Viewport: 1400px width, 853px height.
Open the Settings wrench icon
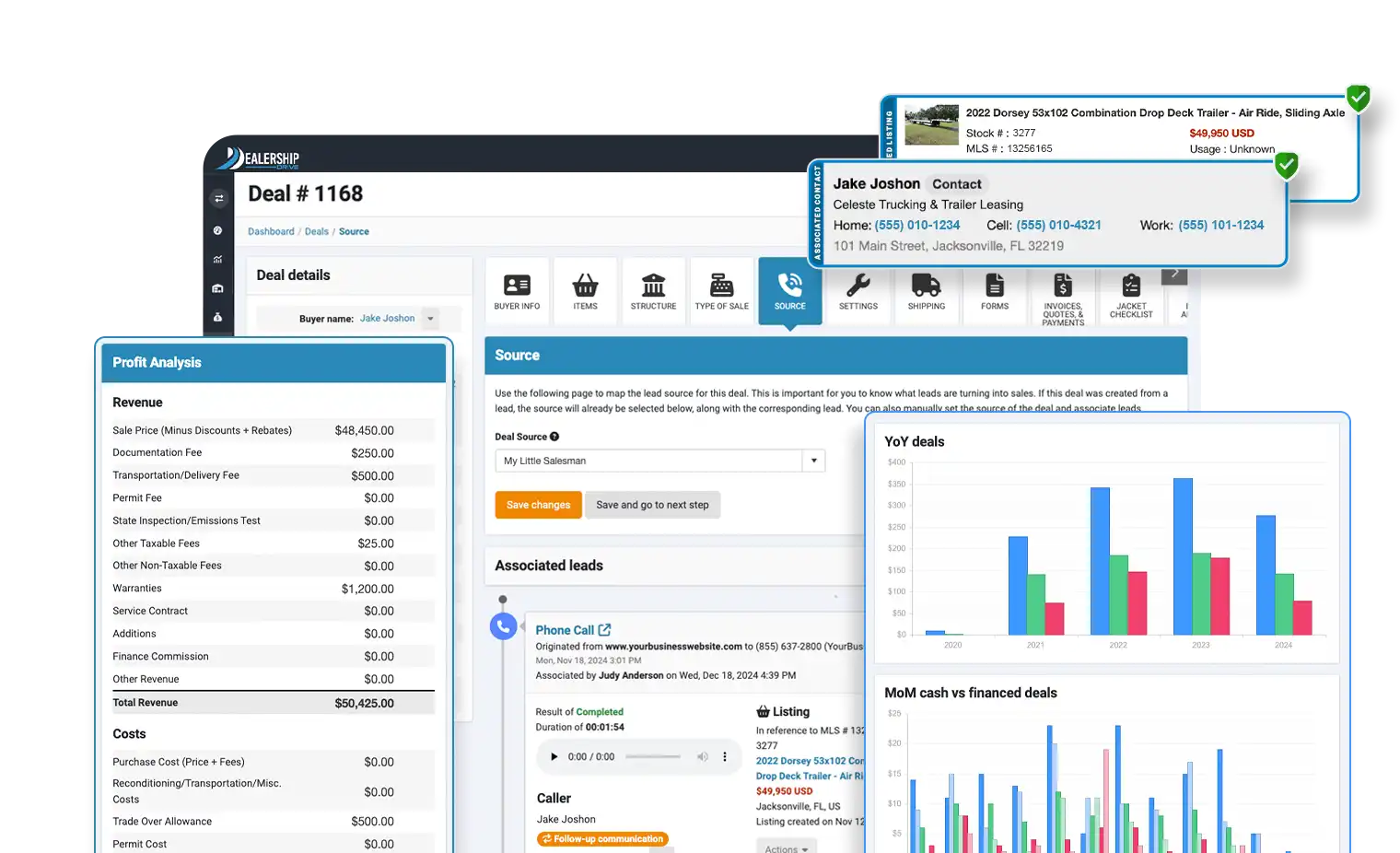coord(857,286)
